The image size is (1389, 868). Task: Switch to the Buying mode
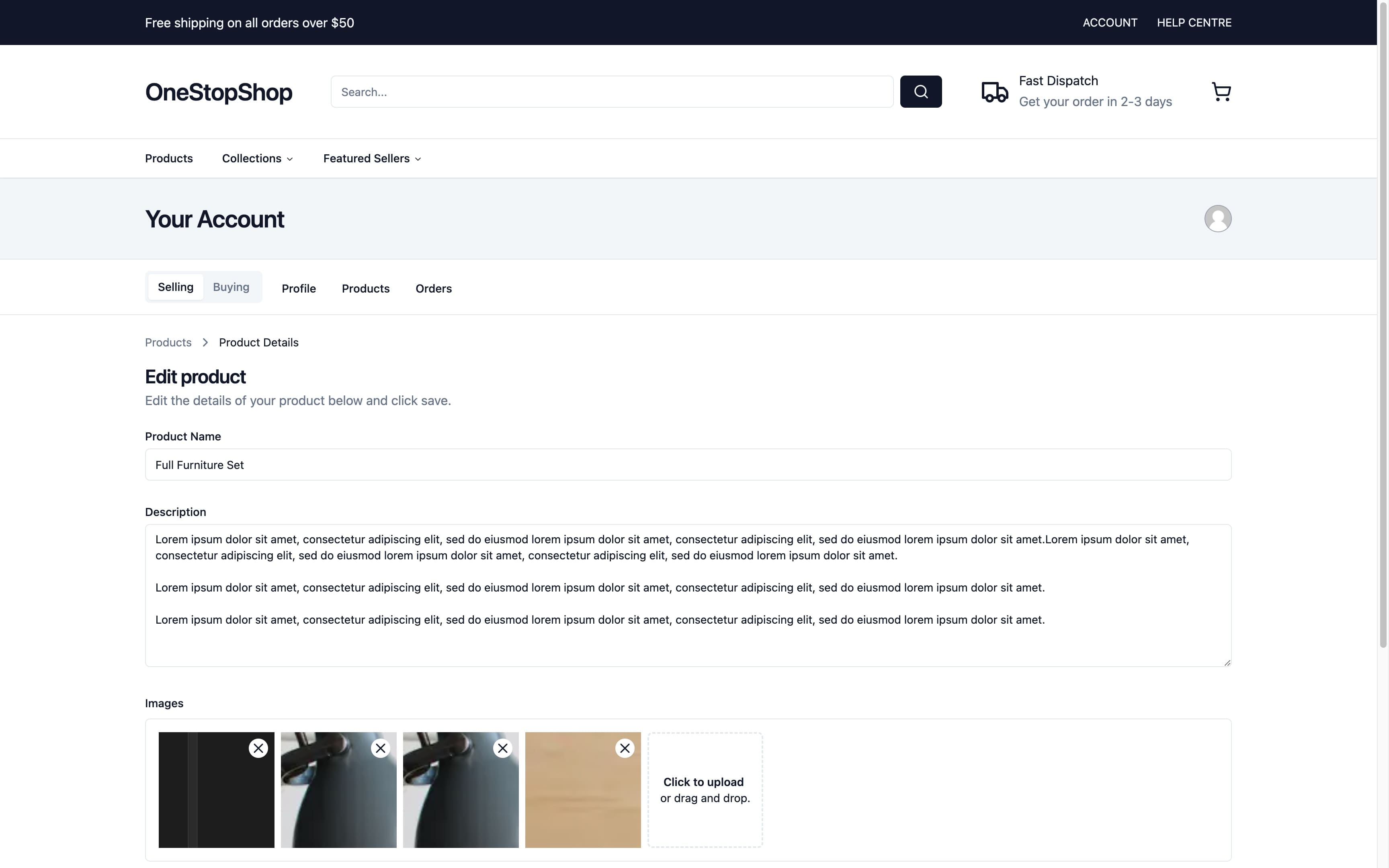(231, 287)
